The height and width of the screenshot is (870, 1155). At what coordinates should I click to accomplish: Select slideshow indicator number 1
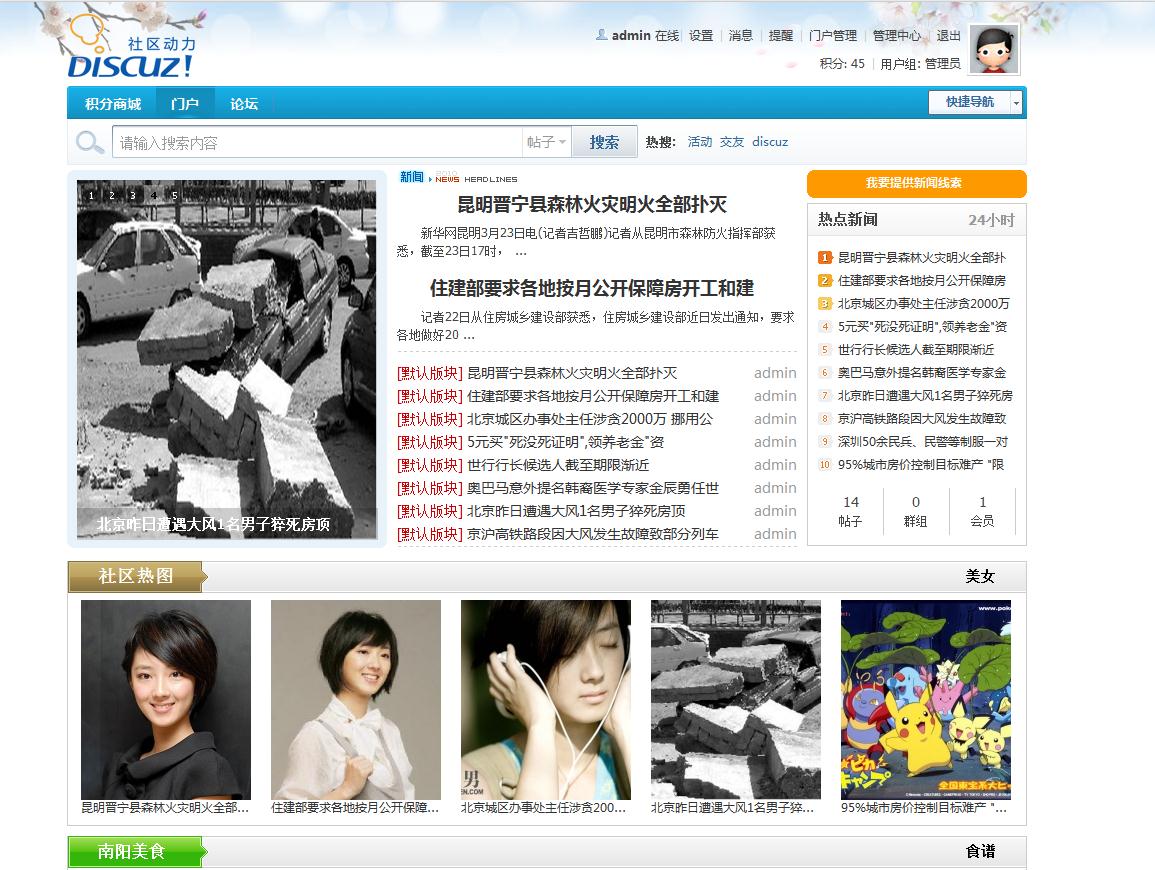click(x=91, y=195)
